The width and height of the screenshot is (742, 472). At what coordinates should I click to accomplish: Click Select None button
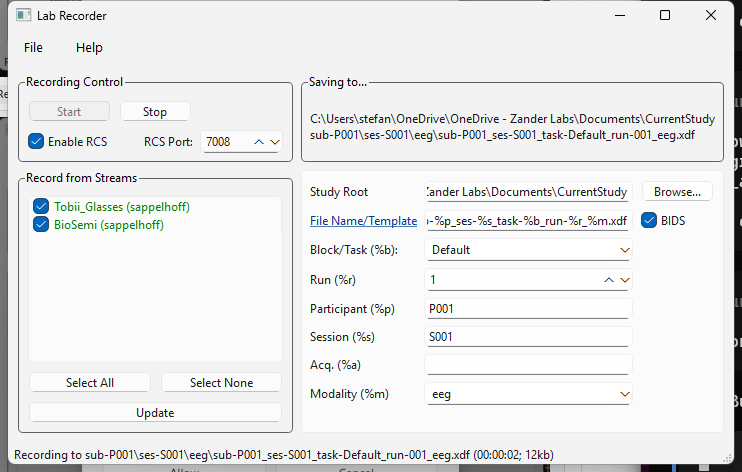coord(221,383)
